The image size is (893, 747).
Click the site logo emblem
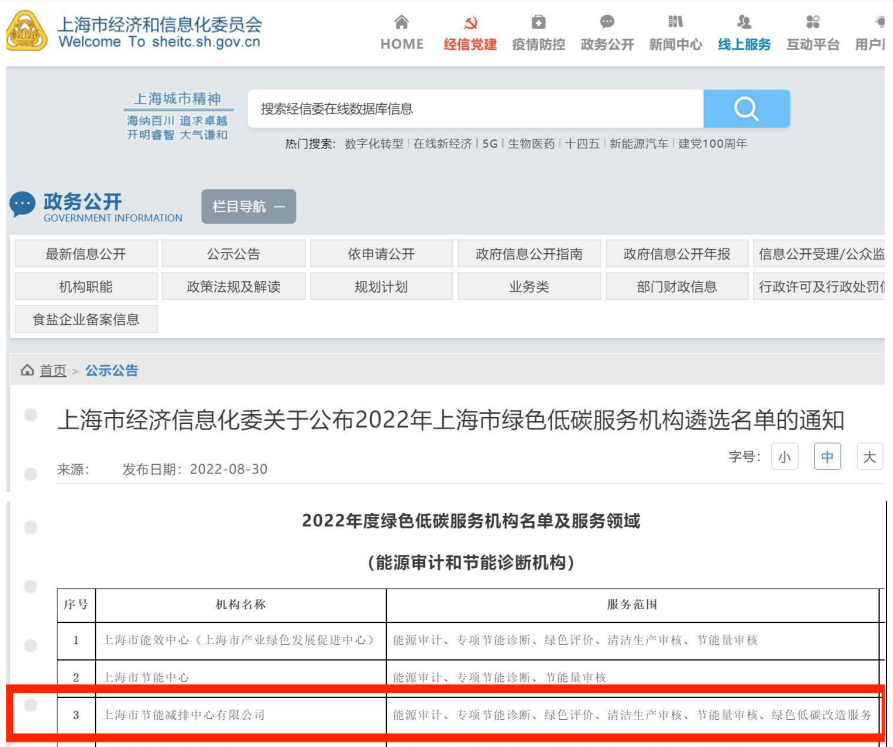coord(27,32)
